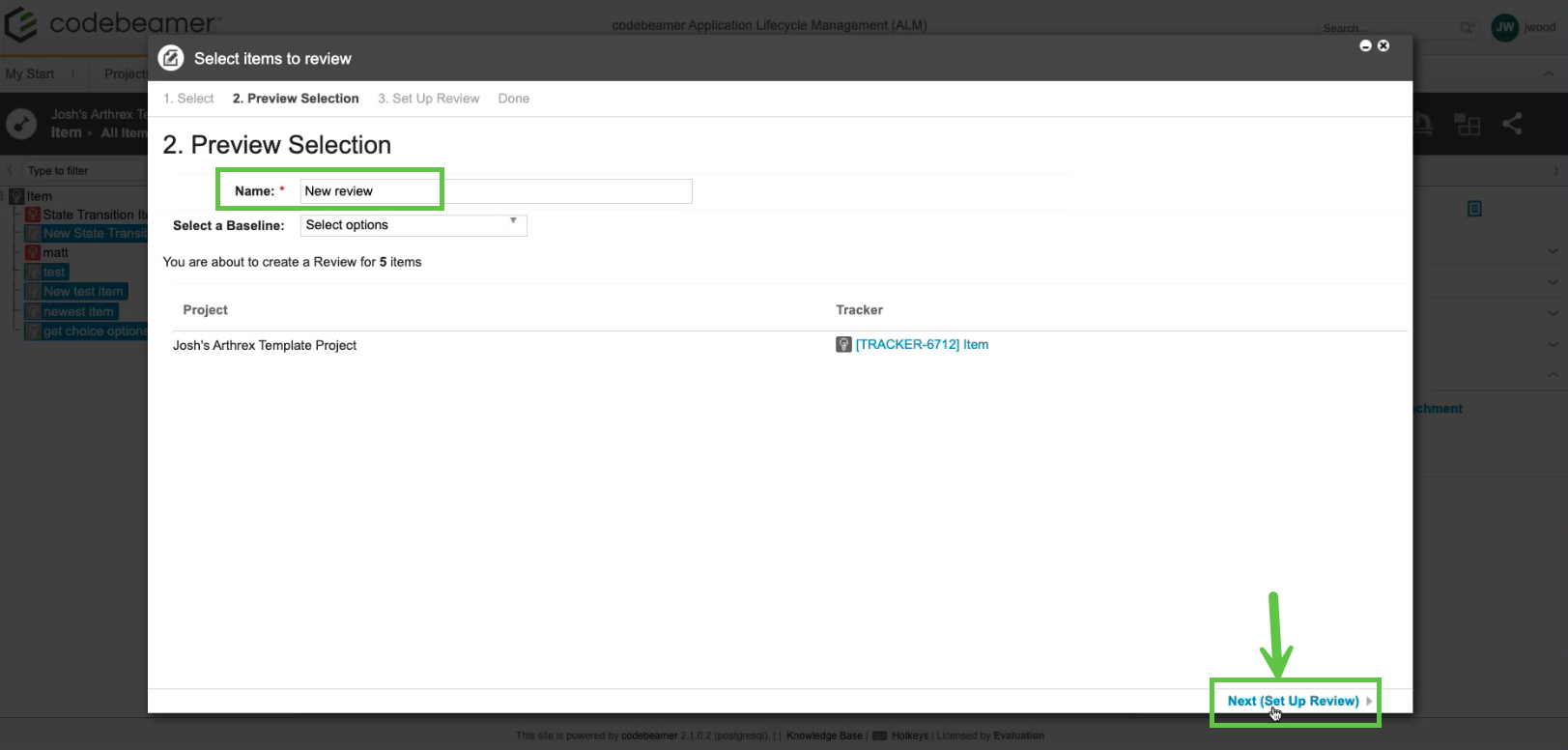Click the project compass icon near Item breadcrumb
The height and width of the screenshot is (750, 1568).
[x=21, y=124]
